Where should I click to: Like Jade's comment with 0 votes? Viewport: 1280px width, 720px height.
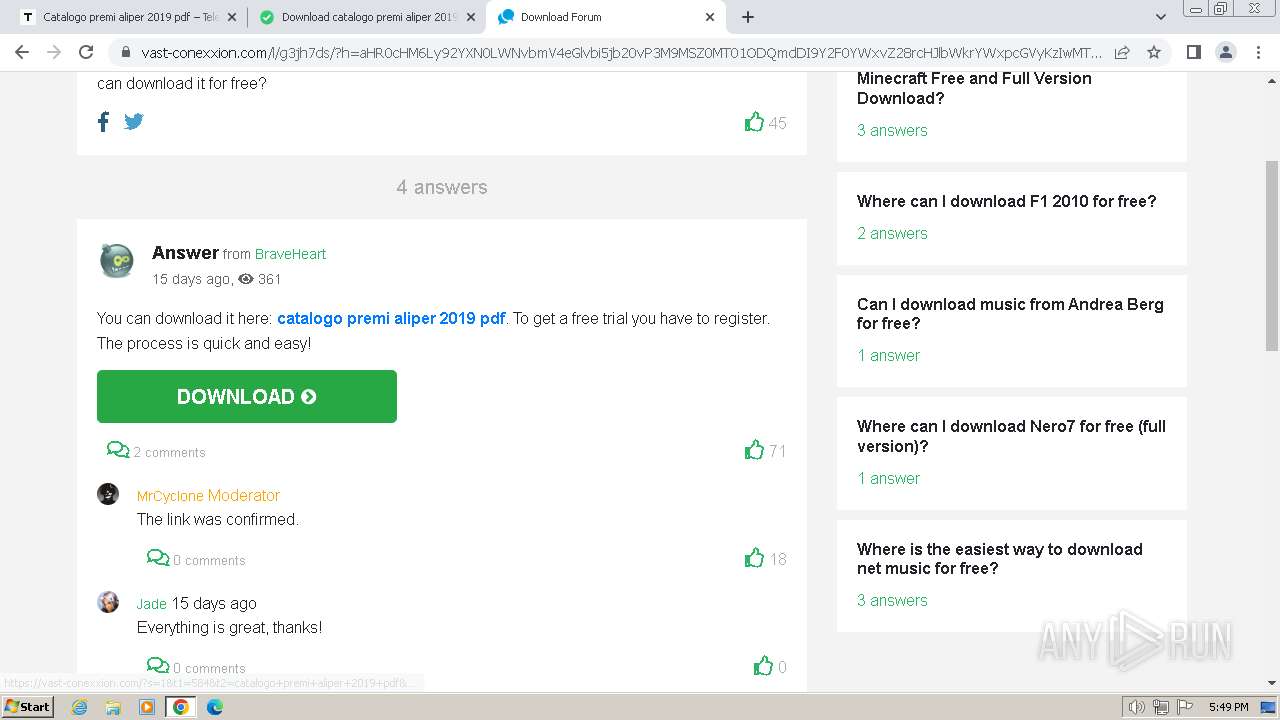(x=763, y=666)
